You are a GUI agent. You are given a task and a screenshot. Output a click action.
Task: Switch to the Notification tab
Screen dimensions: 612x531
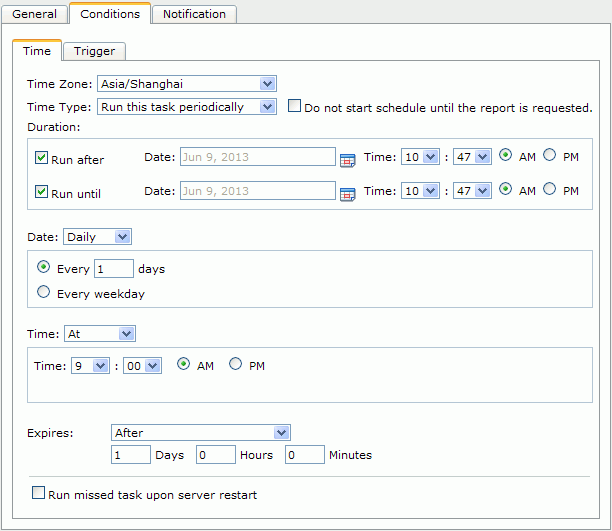194,14
